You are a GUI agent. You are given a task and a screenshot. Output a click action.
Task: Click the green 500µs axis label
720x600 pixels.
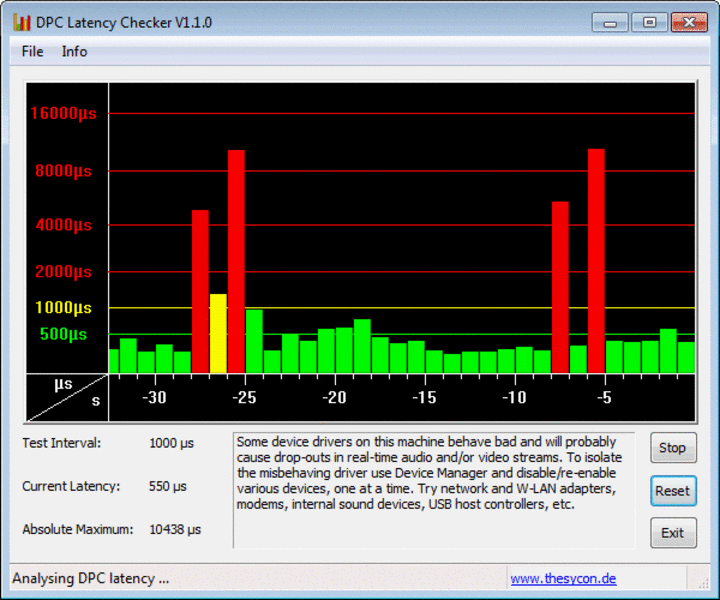tap(63, 334)
